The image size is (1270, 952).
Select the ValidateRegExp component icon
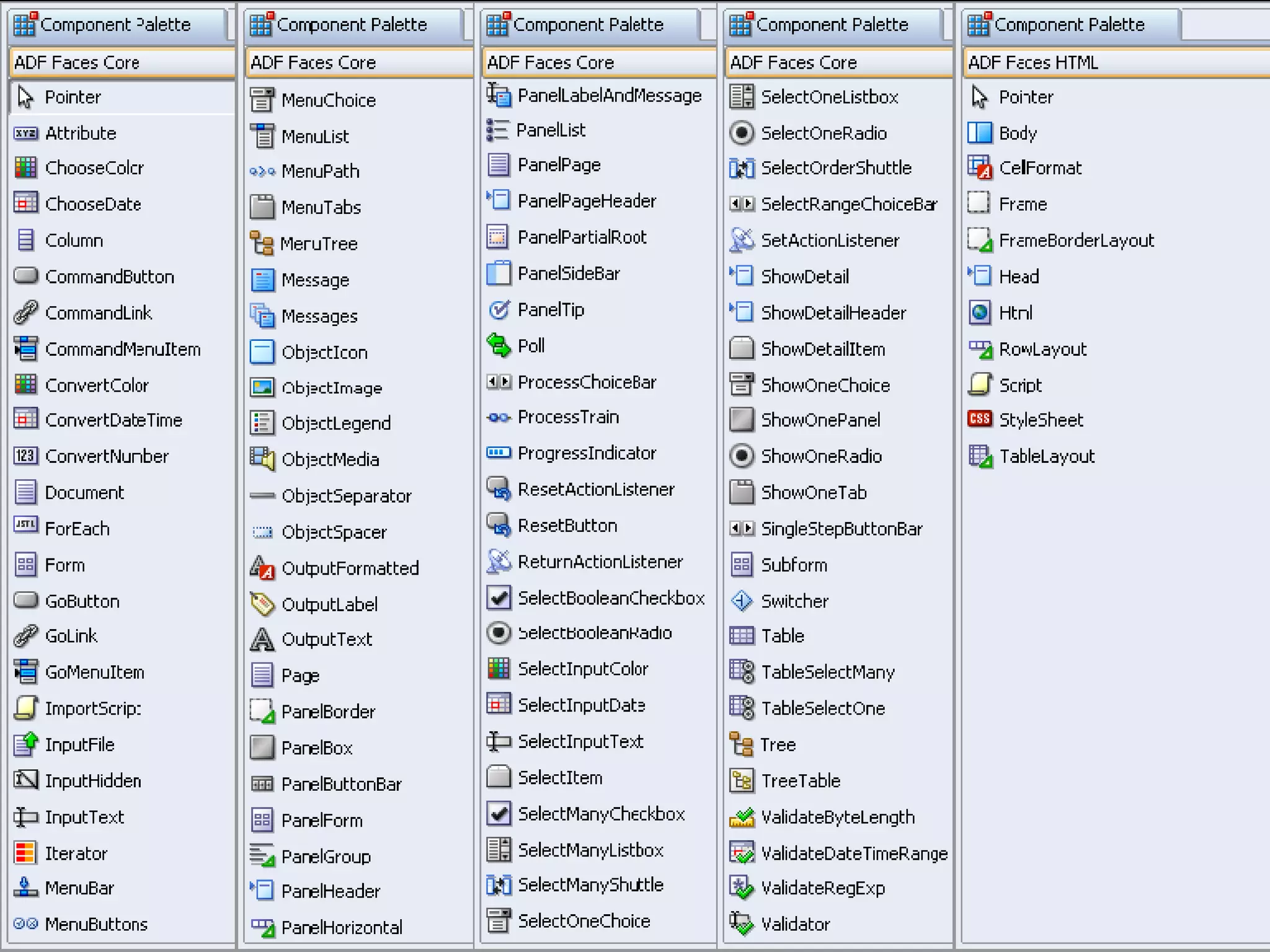[x=742, y=888]
